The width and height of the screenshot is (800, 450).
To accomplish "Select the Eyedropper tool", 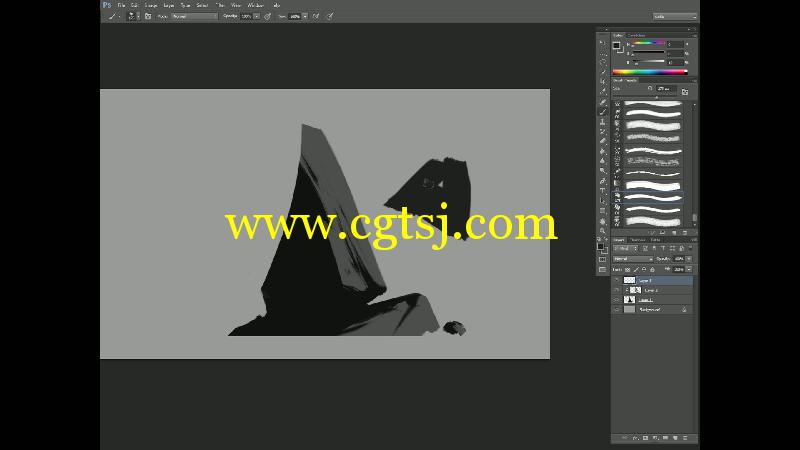I will point(603,92).
